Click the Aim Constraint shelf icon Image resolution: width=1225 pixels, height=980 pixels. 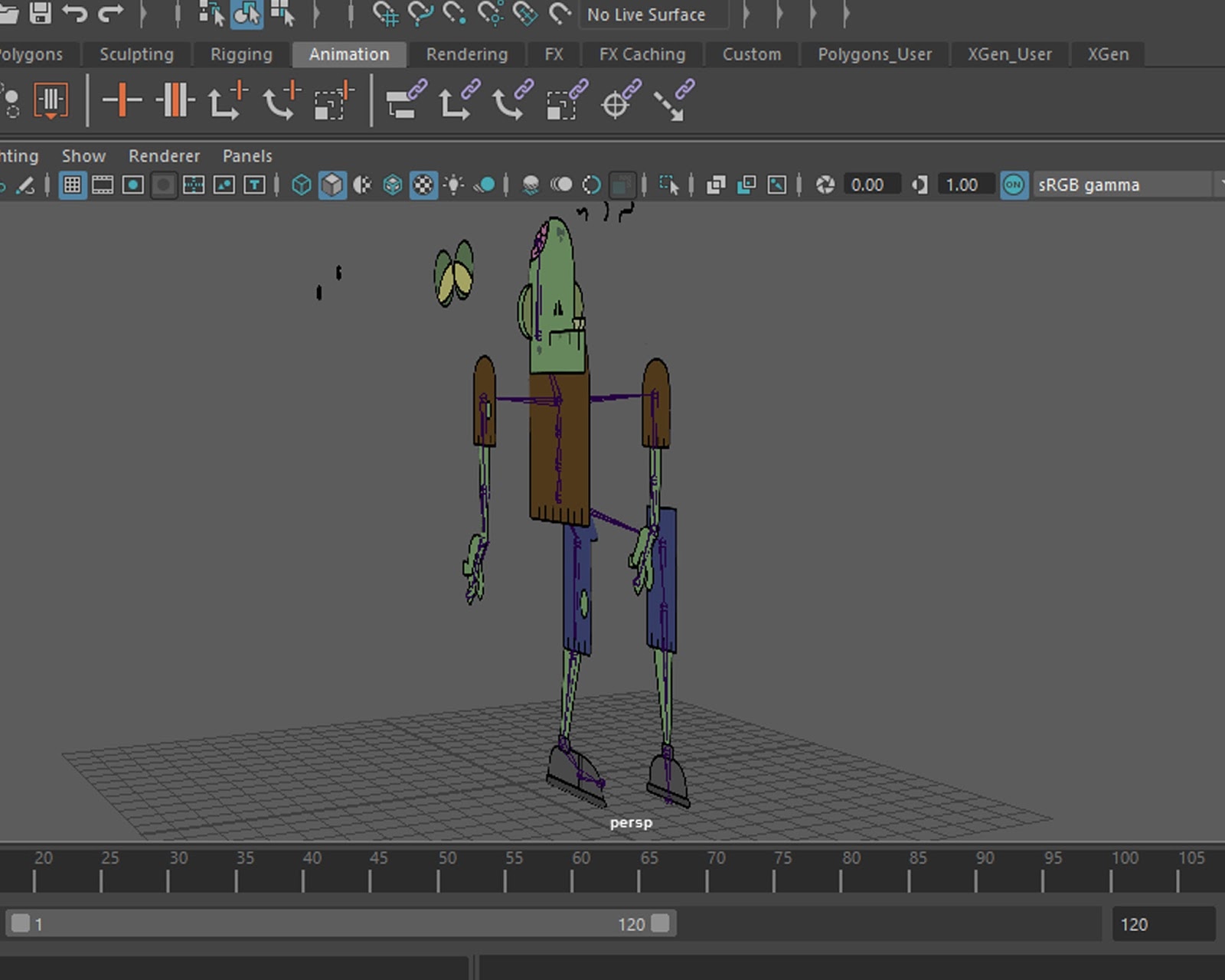click(x=616, y=101)
